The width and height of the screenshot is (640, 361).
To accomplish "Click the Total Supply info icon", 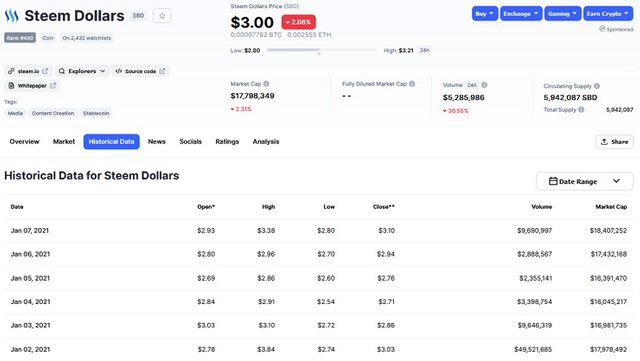I will pos(581,109).
